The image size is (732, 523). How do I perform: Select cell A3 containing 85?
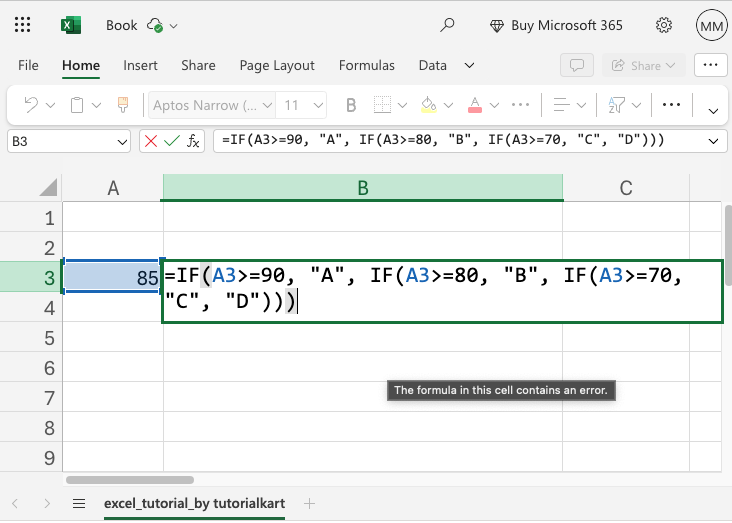click(x=112, y=278)
